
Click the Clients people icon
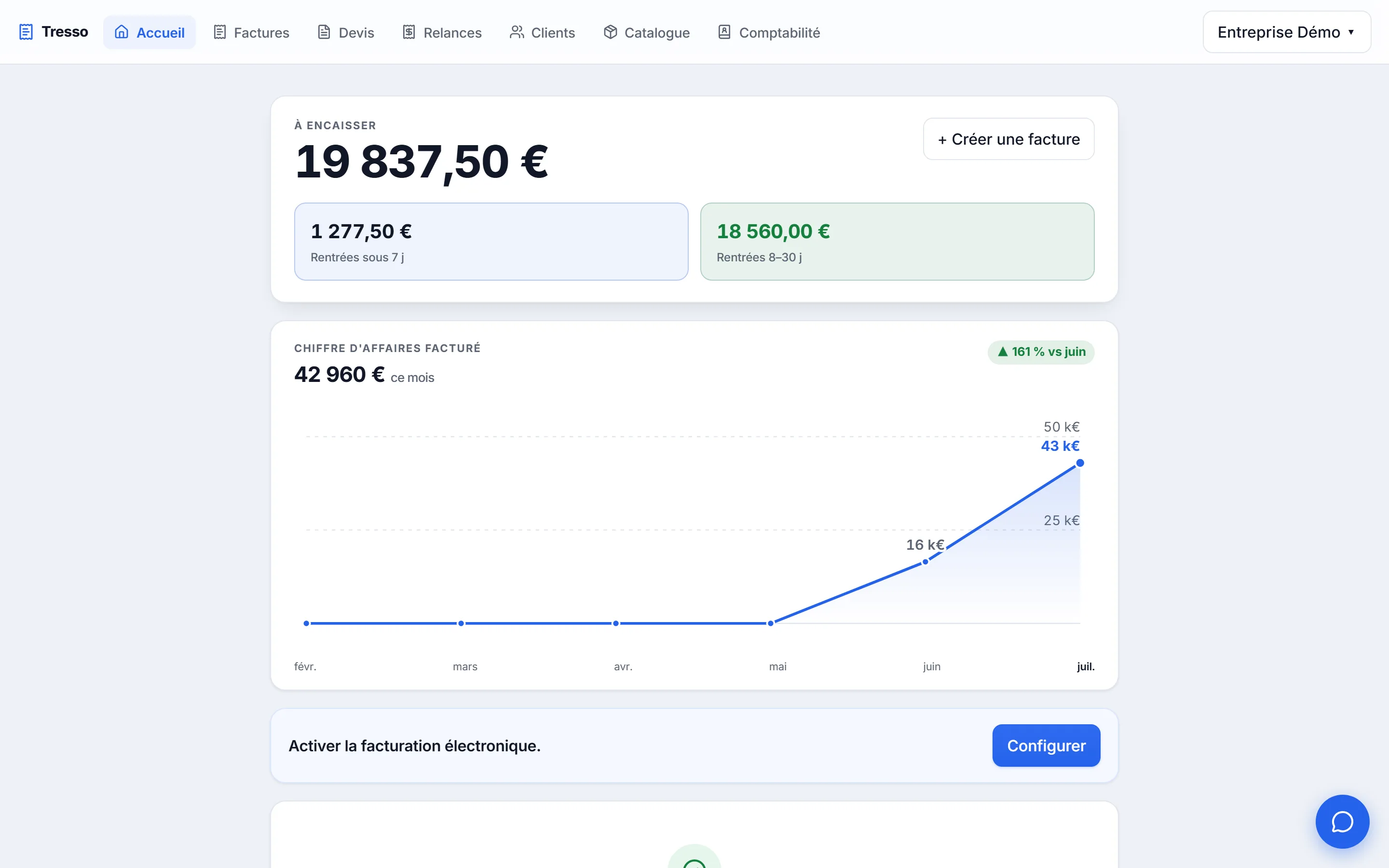tap(517, 32)
